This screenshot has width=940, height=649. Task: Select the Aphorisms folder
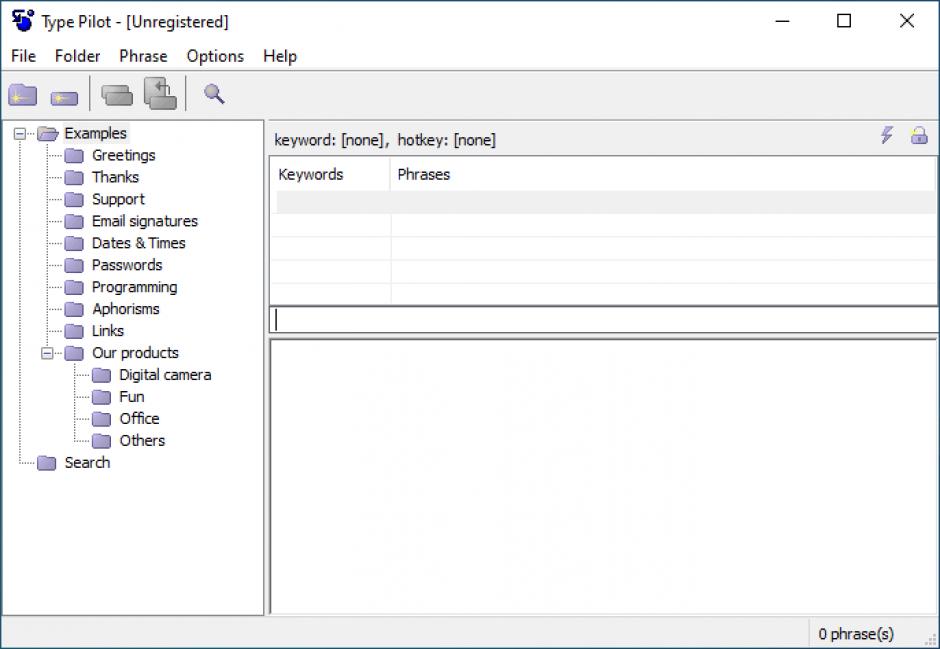click(126, 309)
